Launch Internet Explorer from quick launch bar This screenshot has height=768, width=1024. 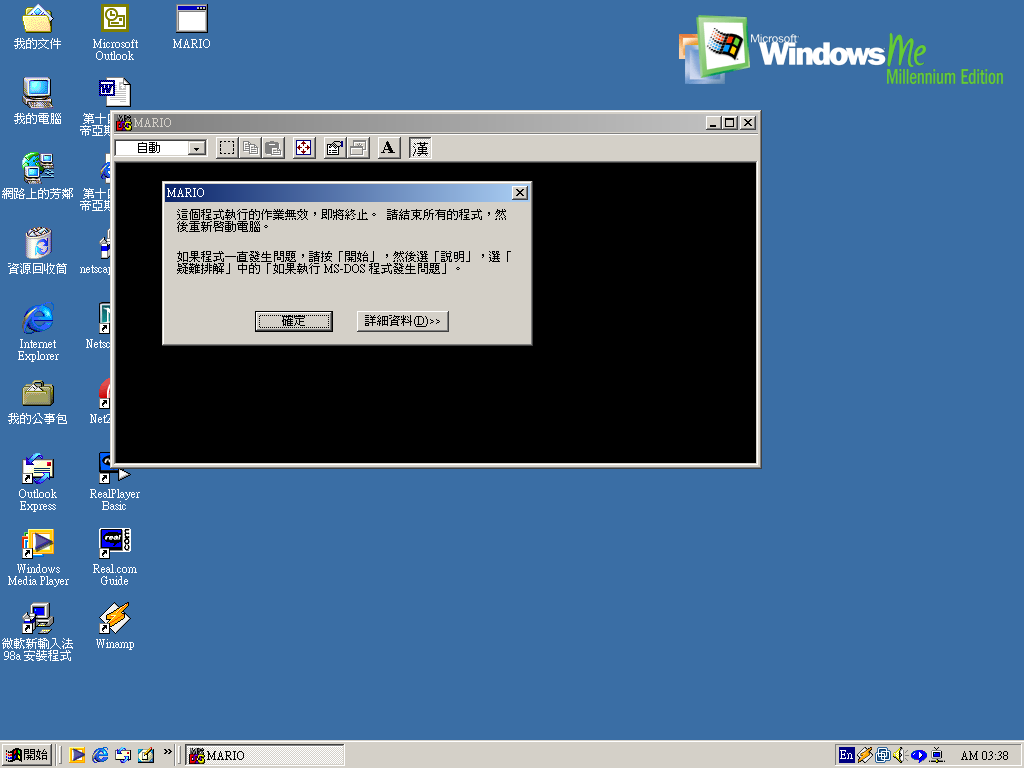click(100, 755)
